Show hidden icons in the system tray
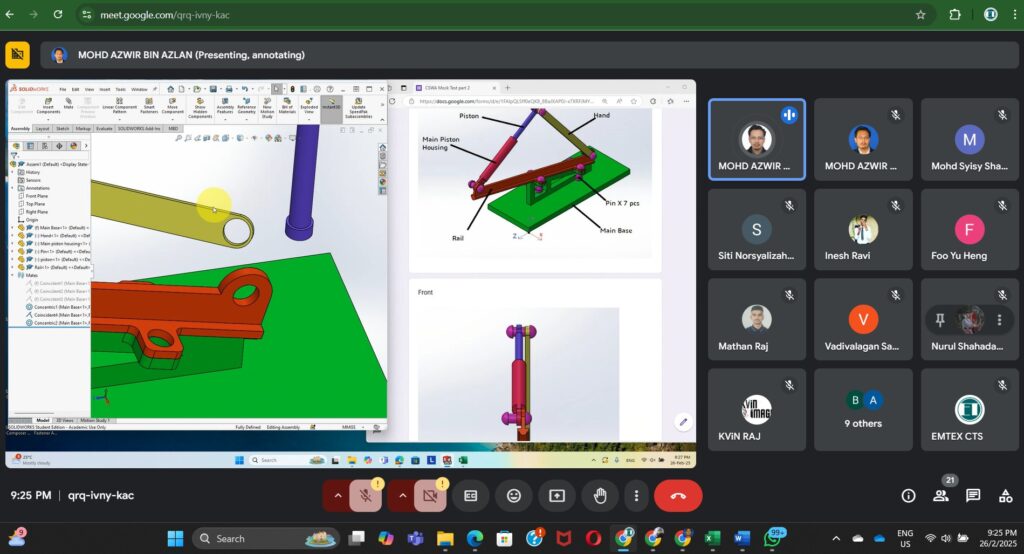The image size is (1024, 554). (x=836, y=538)
